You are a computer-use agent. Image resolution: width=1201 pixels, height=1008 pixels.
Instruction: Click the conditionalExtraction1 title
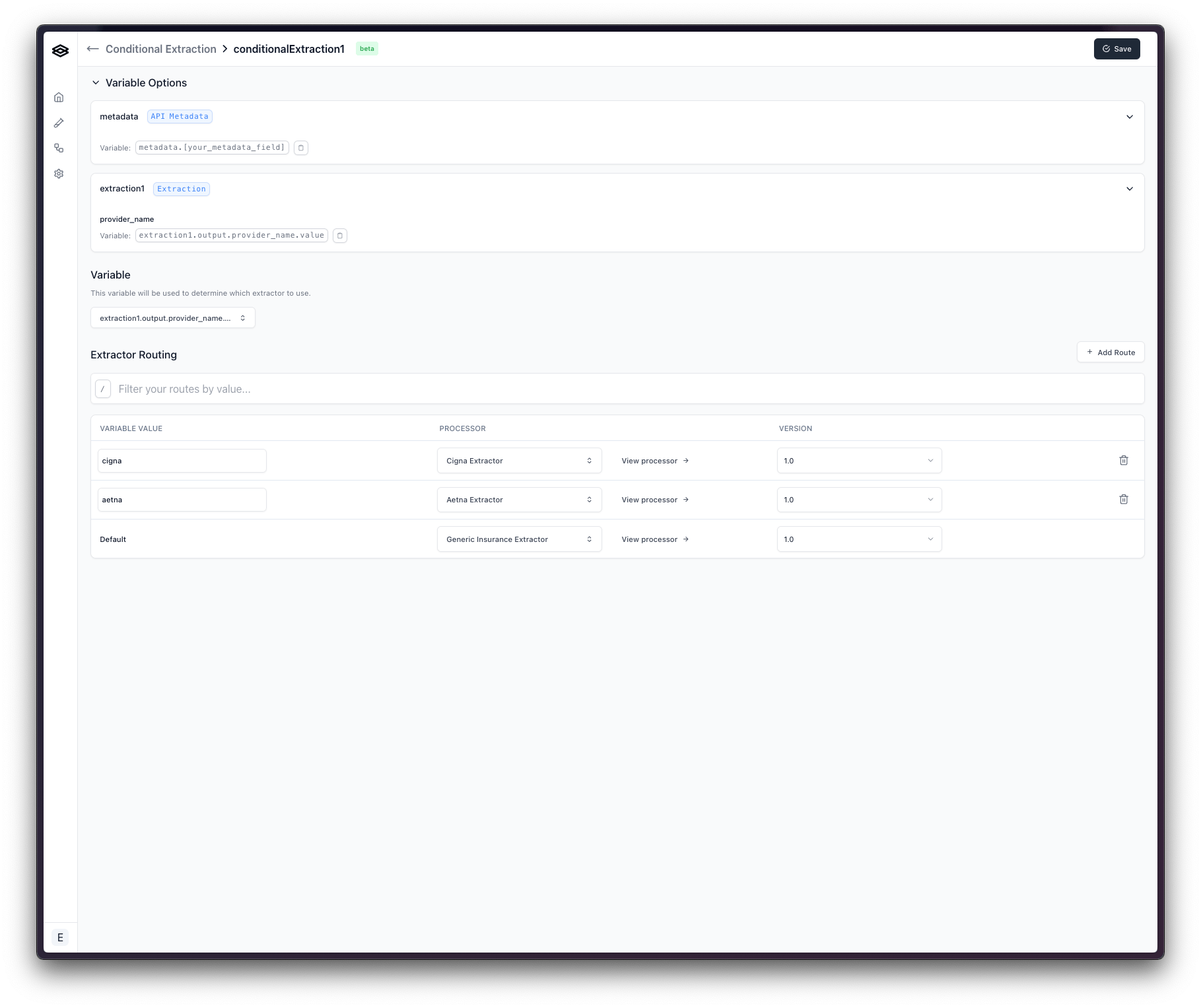coord(289,49)
